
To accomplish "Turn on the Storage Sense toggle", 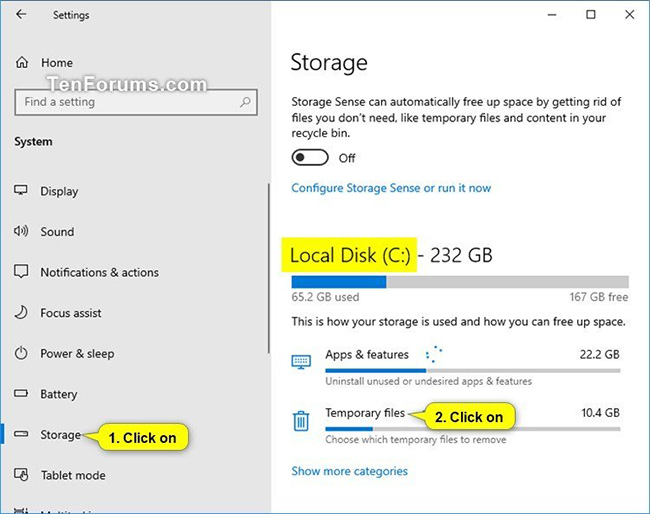I will pos(310,158).
